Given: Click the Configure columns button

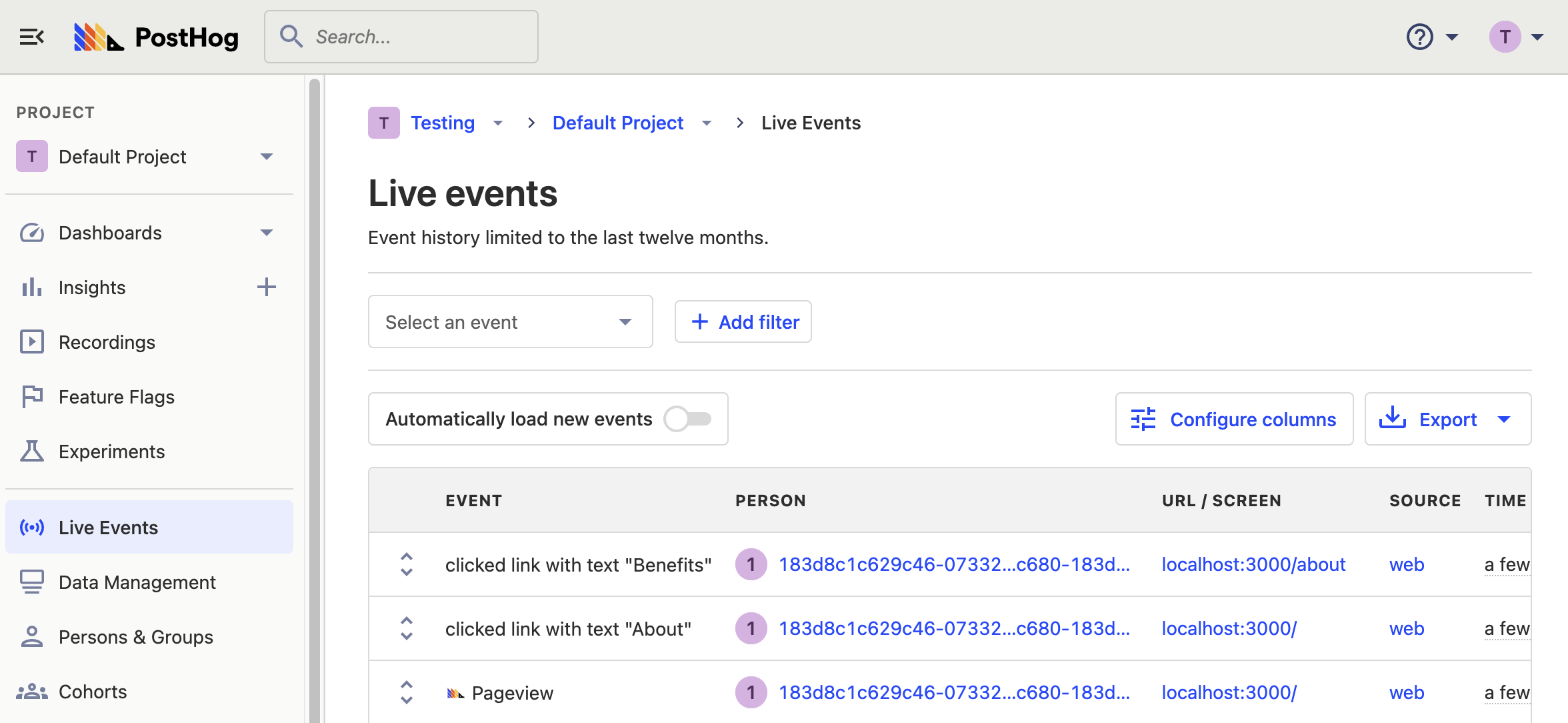Looking at the screenshot, I should pyautogui.click(x=1234, y=419).
